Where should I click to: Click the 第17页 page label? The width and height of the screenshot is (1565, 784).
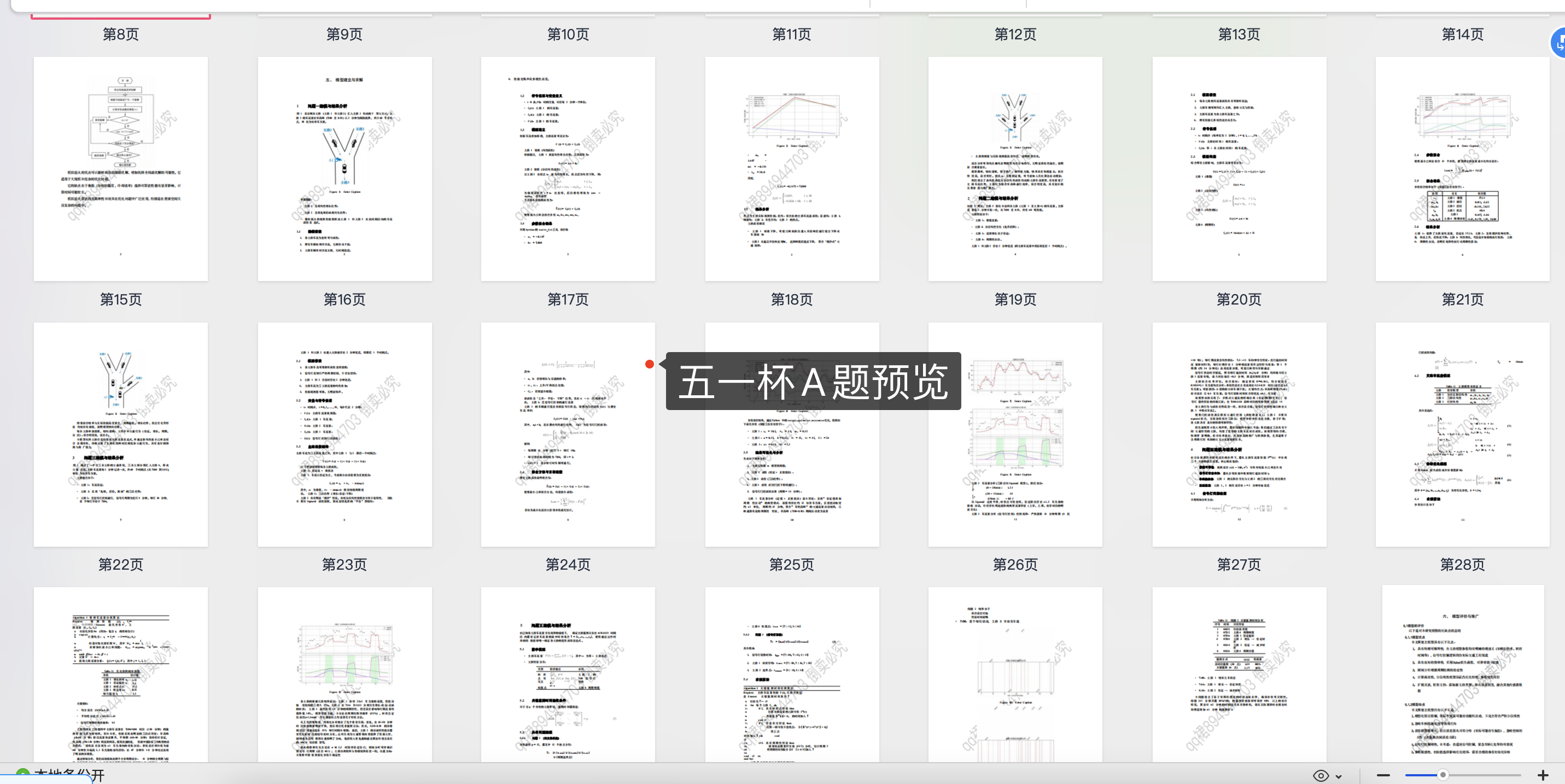568,300
